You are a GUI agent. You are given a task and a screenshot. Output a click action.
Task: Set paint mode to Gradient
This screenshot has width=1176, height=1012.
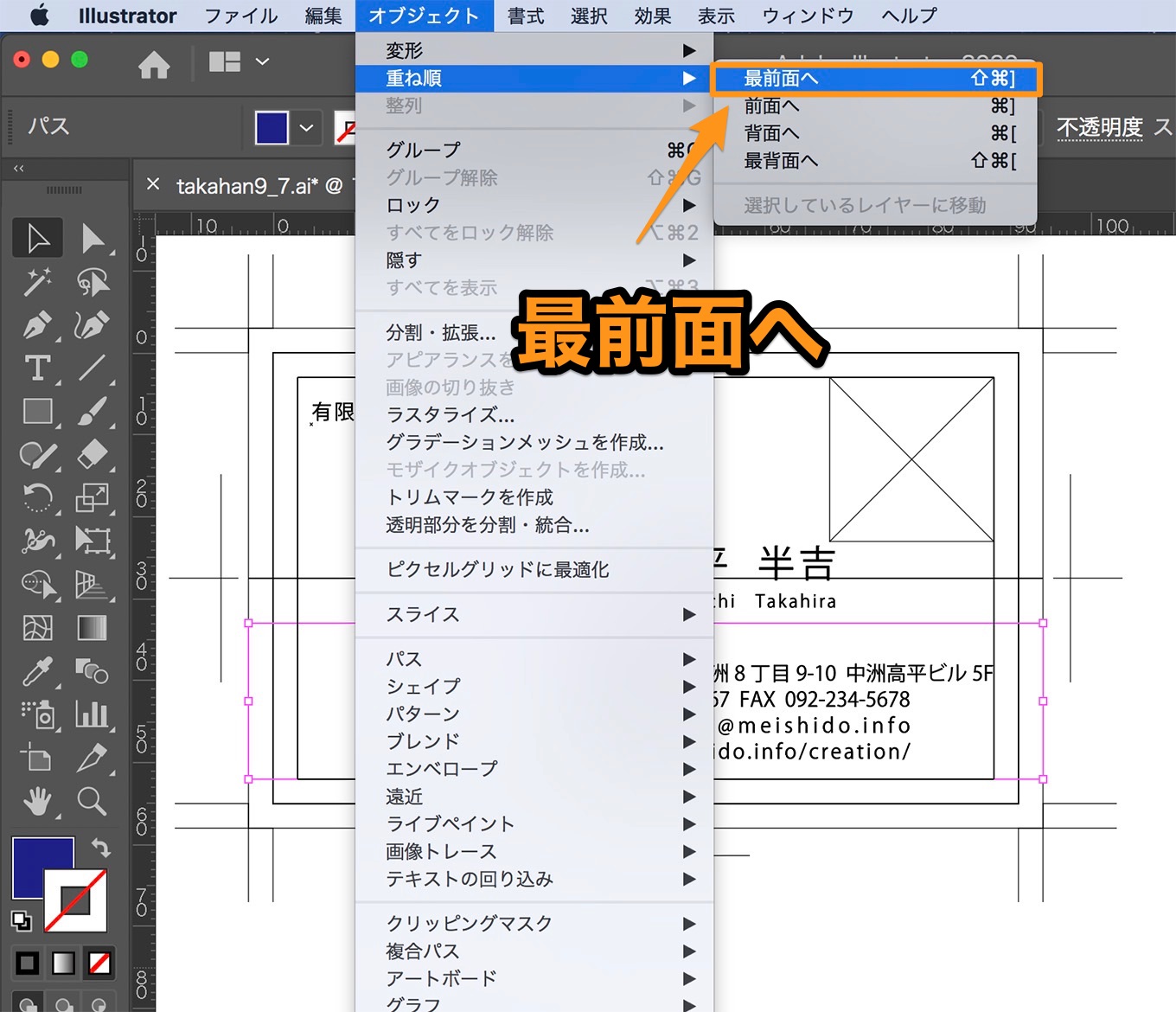(x=64, y=963)
